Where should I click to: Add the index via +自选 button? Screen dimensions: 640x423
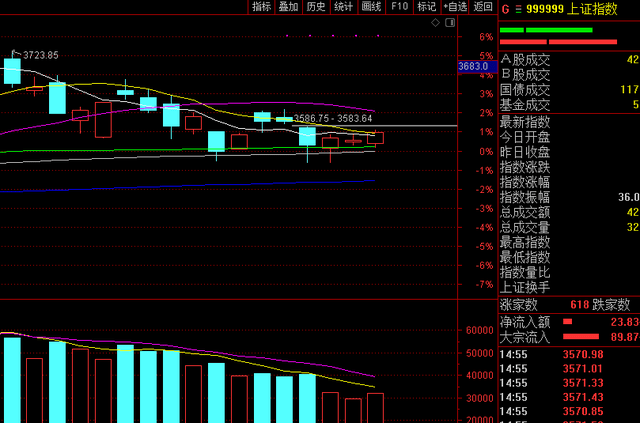tap(455, 7)
